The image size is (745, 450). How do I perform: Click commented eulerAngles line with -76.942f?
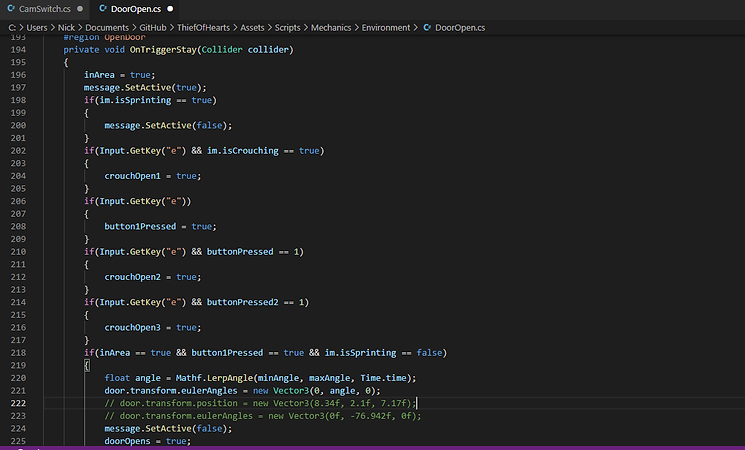coord(263,416)
